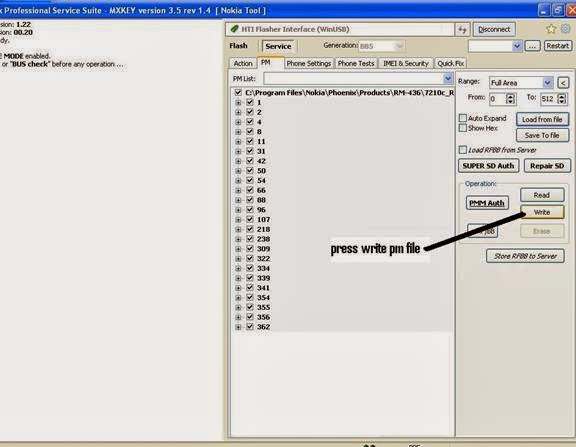Screen dimensions: 576x447
Task: Expand PM field 50 tree node
Action: [x=238, y=171]
